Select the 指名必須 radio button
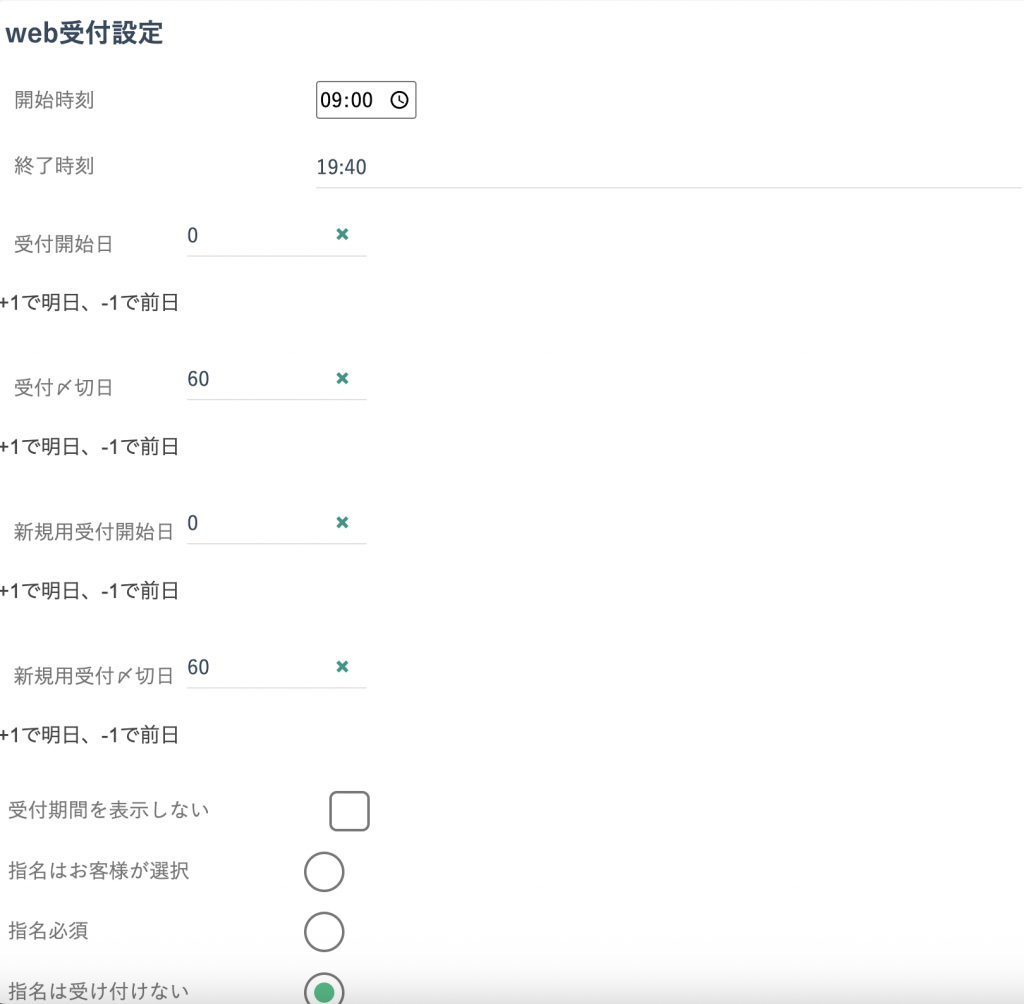The image size is (1024, 1004). (x=324, y=932)
